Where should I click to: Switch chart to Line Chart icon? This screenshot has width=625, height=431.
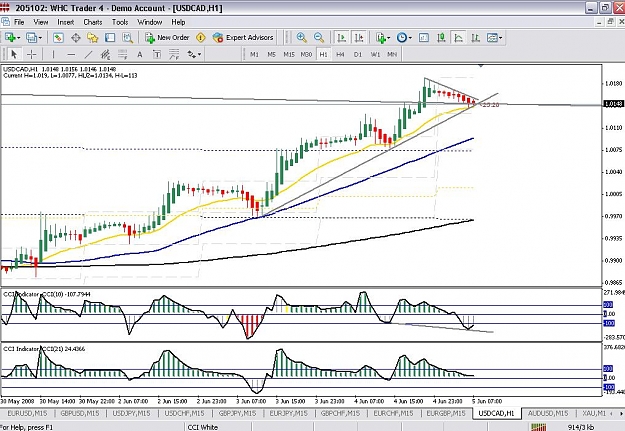[x=459, y=38]
